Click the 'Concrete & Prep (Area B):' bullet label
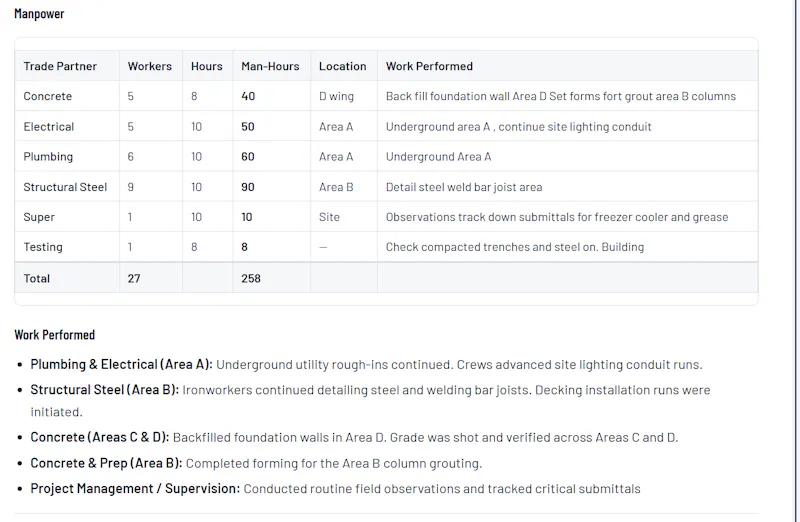This screenshot has width=800, height=522. click(x=106, y=463)
